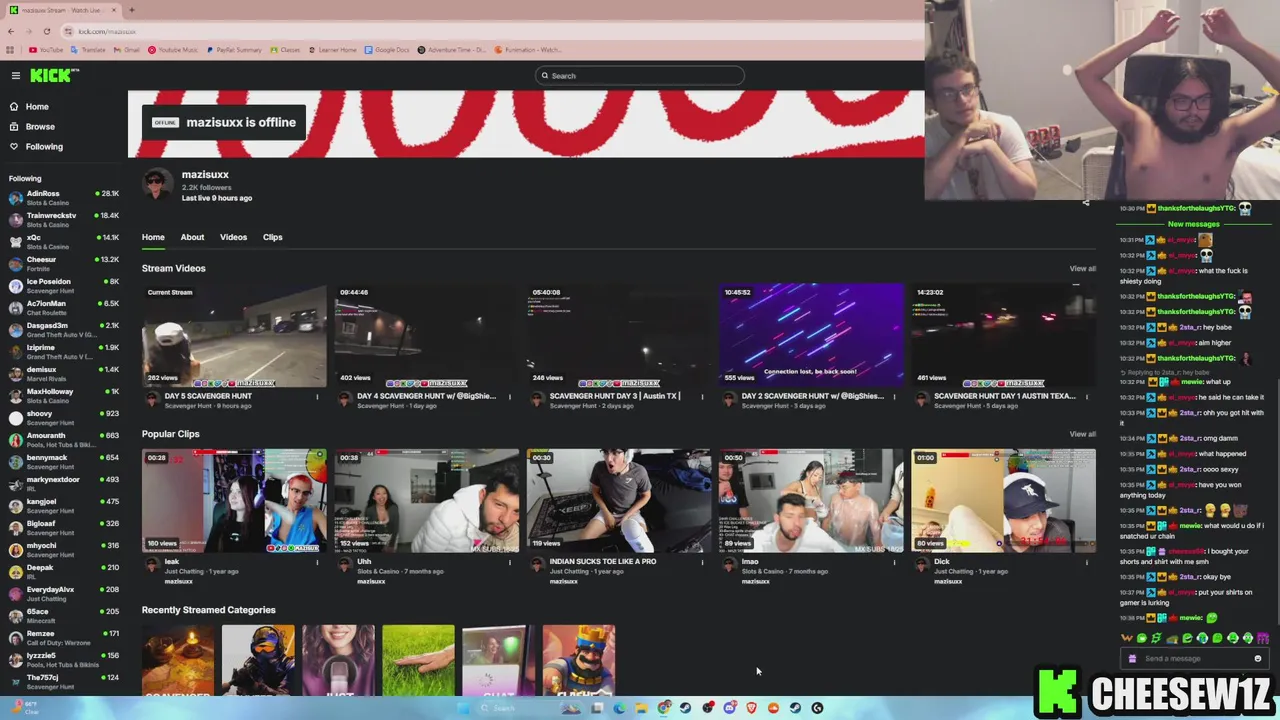The width and height of the screenshot is (1280, 720).
Task: Open the Kick hamburger sidebar menu
Action: coord(16,75)
